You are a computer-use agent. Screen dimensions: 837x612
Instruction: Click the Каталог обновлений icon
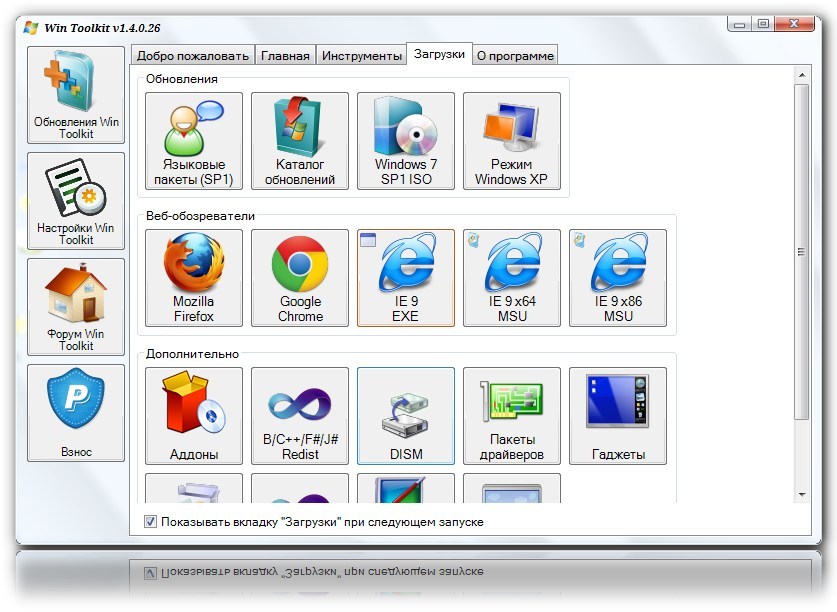[300, 141]
